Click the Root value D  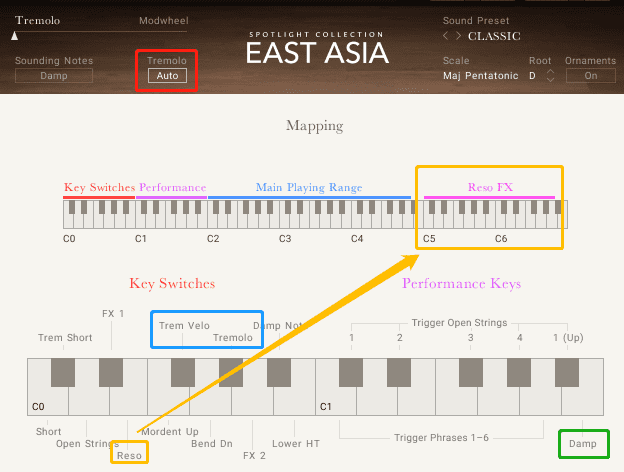[x=532, y=76]
